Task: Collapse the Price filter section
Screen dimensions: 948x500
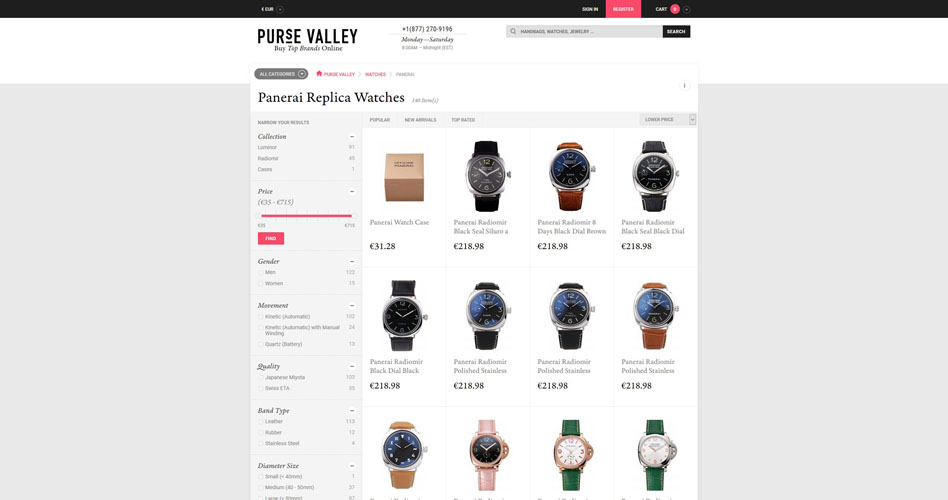Action: click(x=352, y=192)
